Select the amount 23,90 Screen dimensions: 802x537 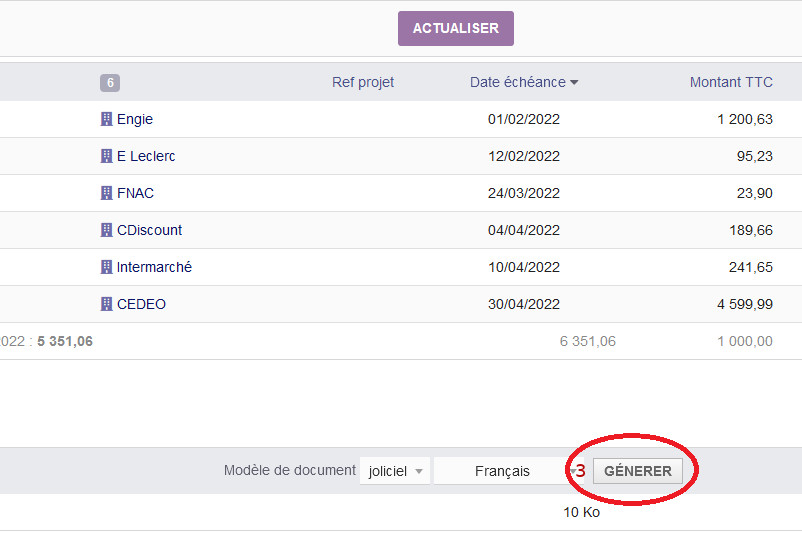(754, 193)
